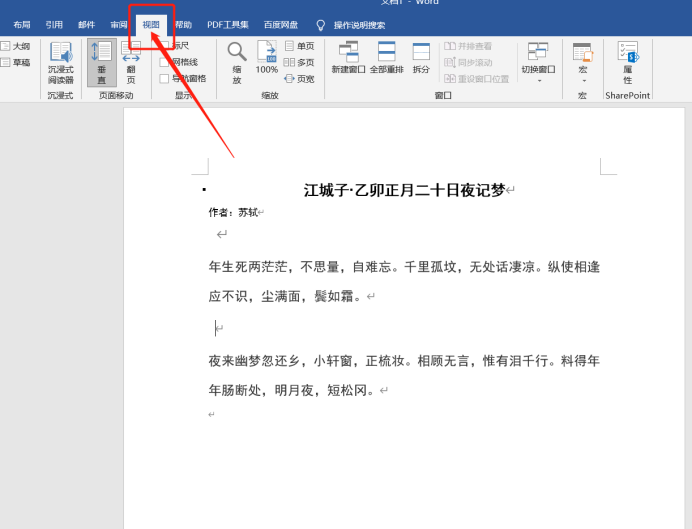This screenshot has width=692, height=529.
Task: Switch to the 审阅 tab
Action: click(x=119, y=25)
